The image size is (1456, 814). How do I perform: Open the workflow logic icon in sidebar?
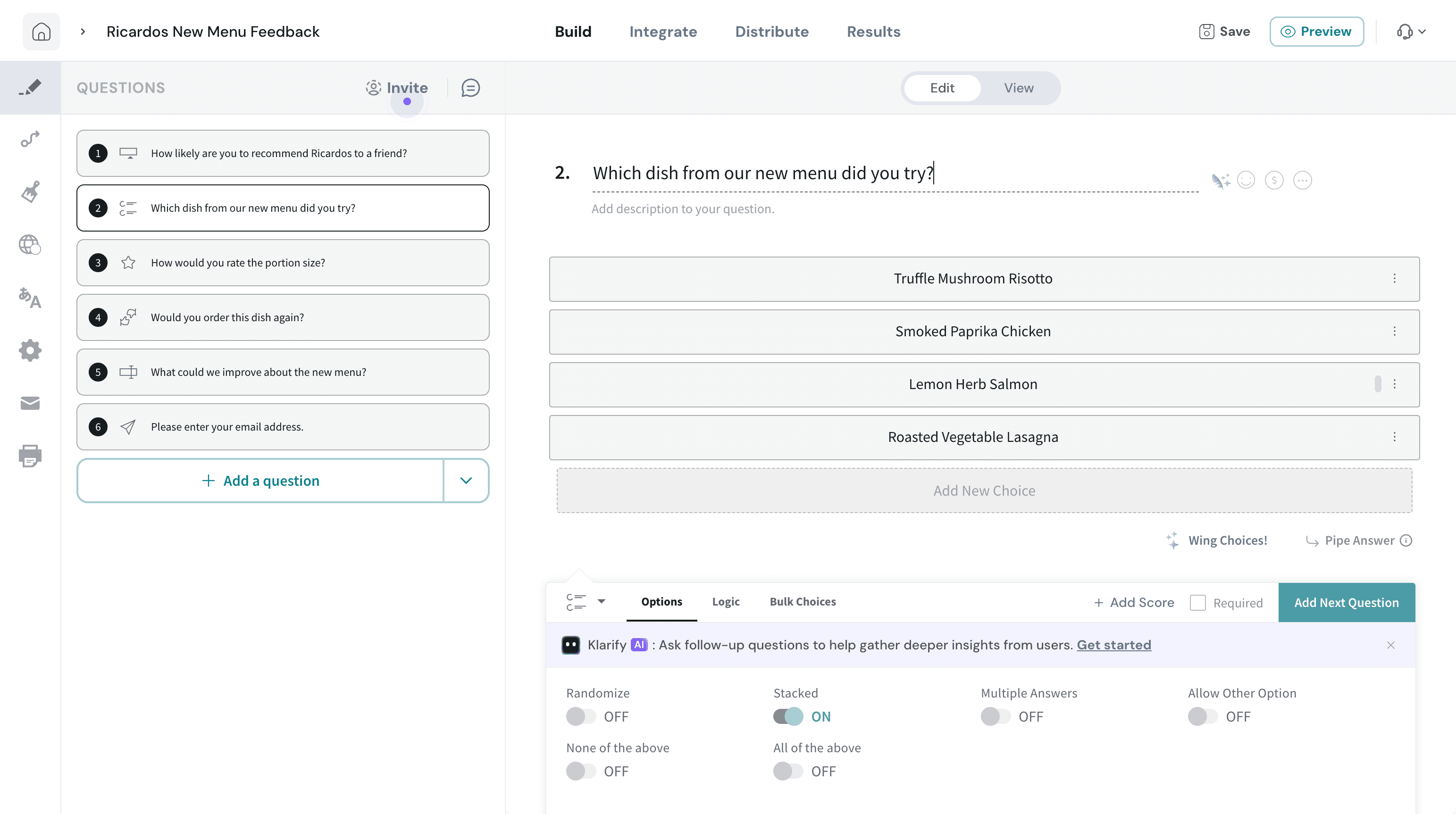point(30,139)
